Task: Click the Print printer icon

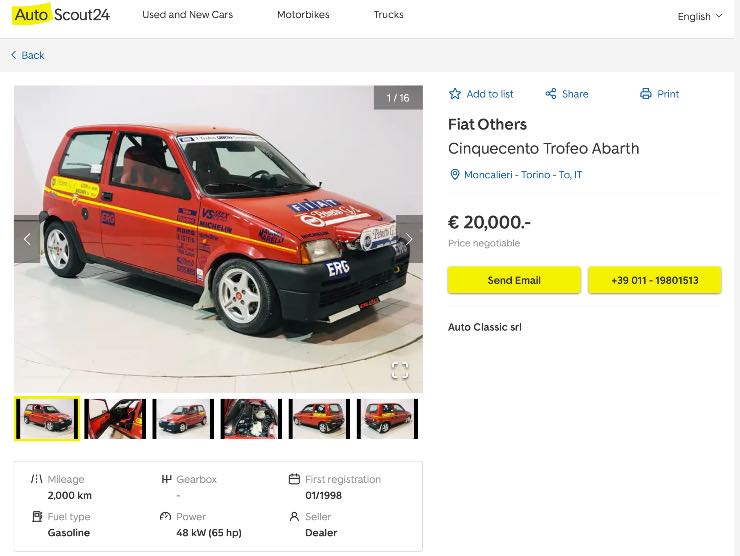Action: pyautogui.click(x=645, y=94)
